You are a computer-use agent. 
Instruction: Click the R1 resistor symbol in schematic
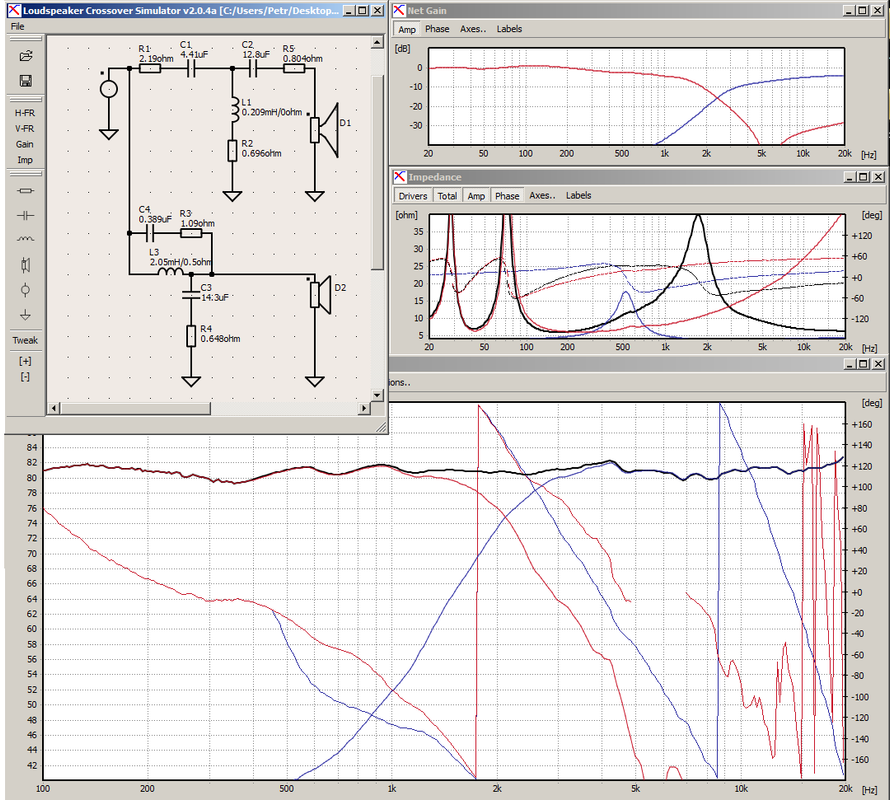tap(150, 69)
